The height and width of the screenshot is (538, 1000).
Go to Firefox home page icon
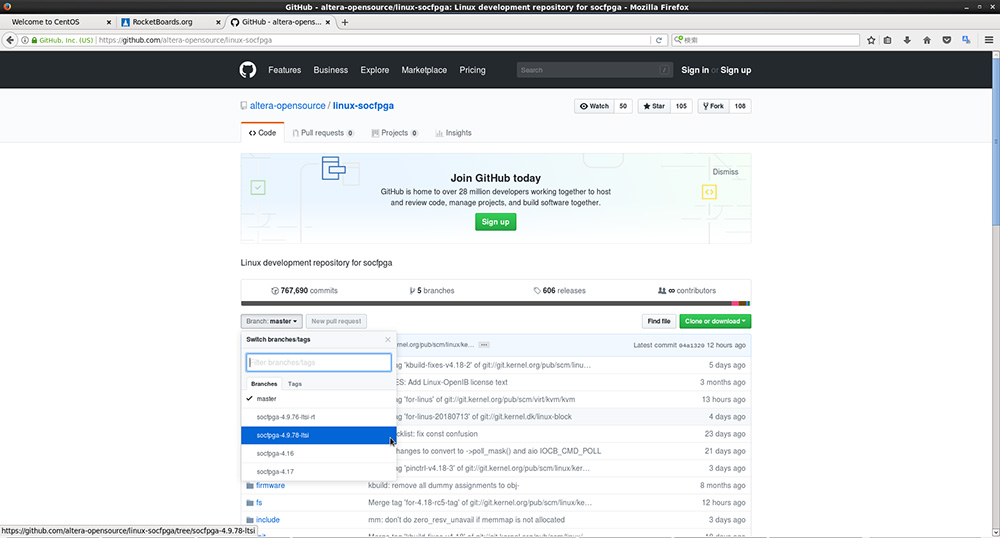point(927,40)
